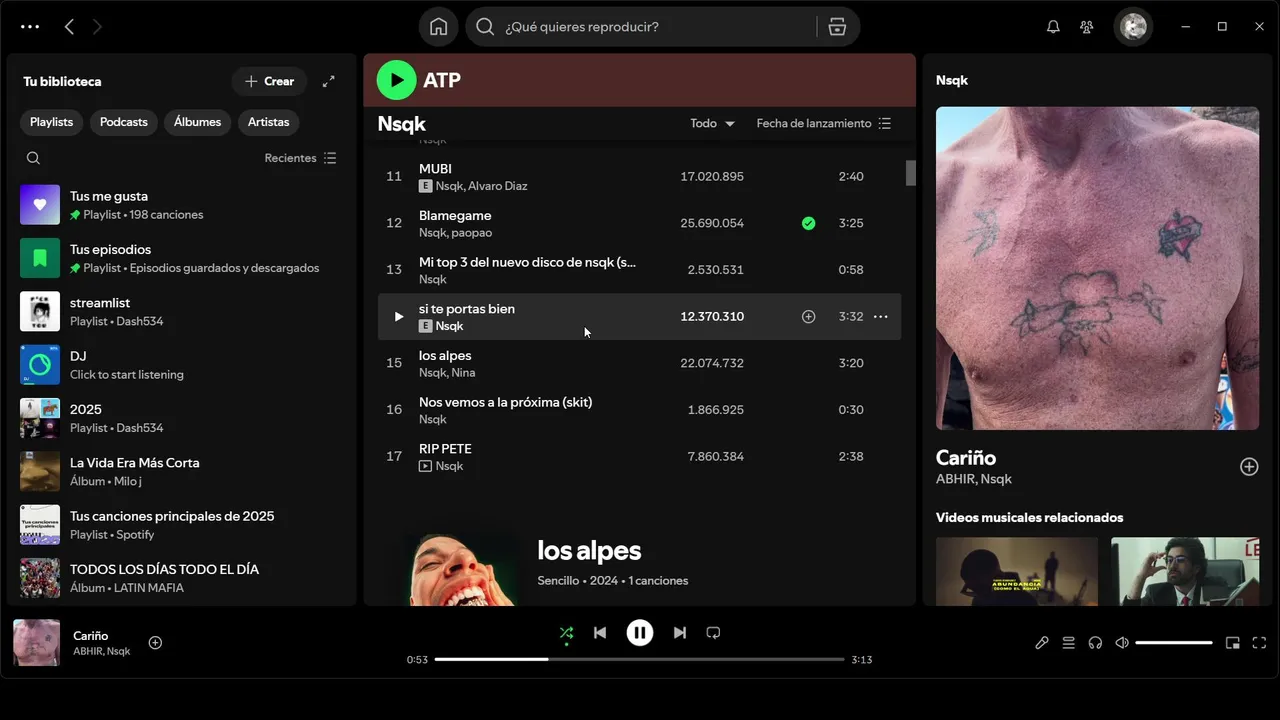Expand the library panel with arrows icon

328,82
